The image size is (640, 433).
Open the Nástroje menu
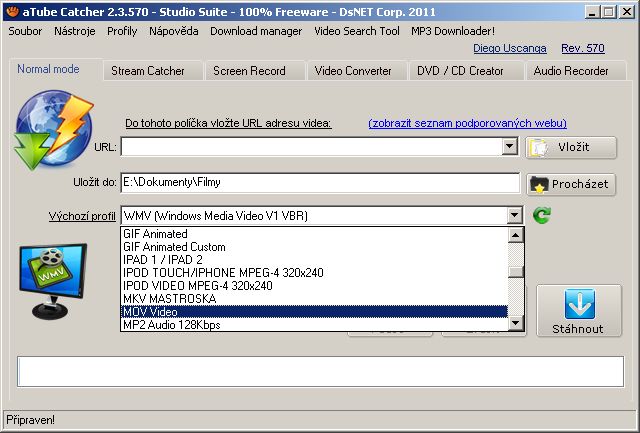coord(75,31)
